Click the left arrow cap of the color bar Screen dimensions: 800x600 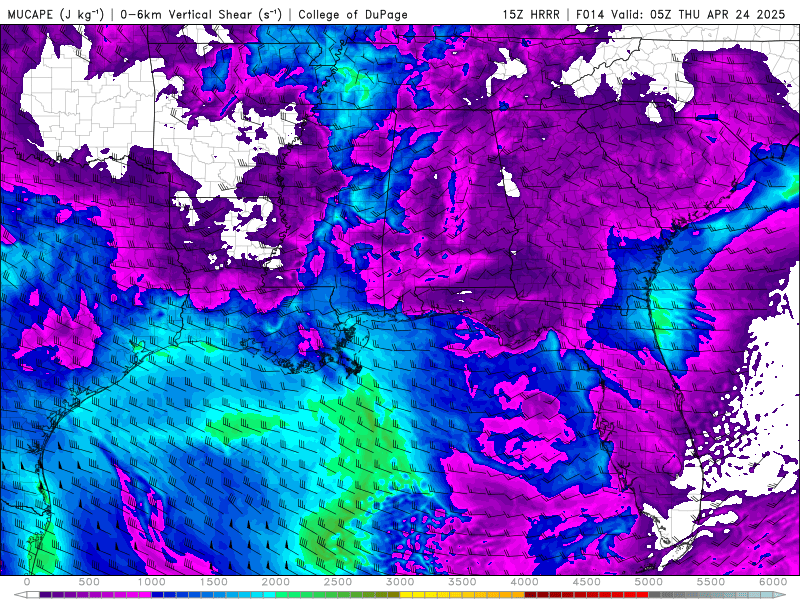20,595
